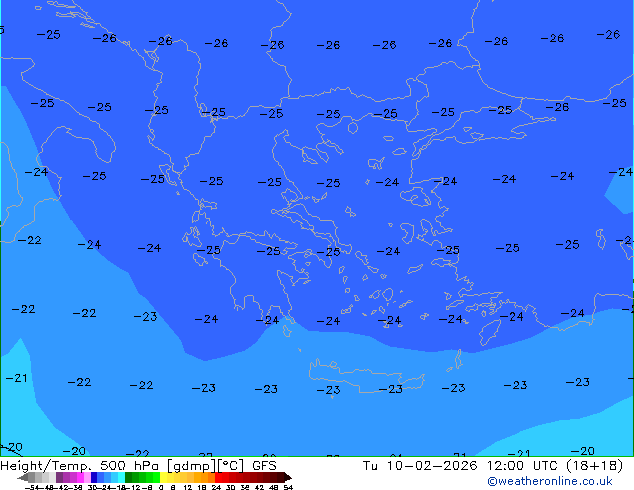This screenshot has height=490, width=634.
Task: Click the '54' value on legend scale
Action: click(x=288, y=487)
